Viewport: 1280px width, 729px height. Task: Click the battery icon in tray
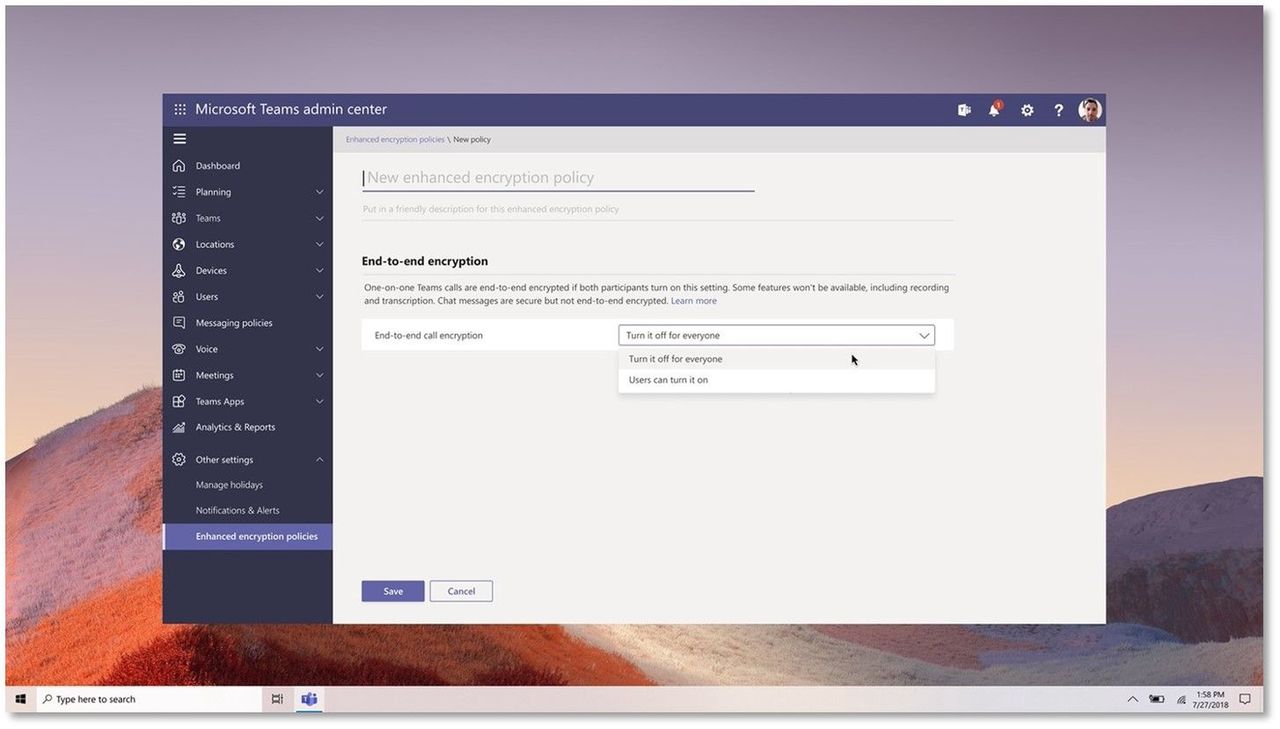pyautogui.click(x=1157, y=699)
